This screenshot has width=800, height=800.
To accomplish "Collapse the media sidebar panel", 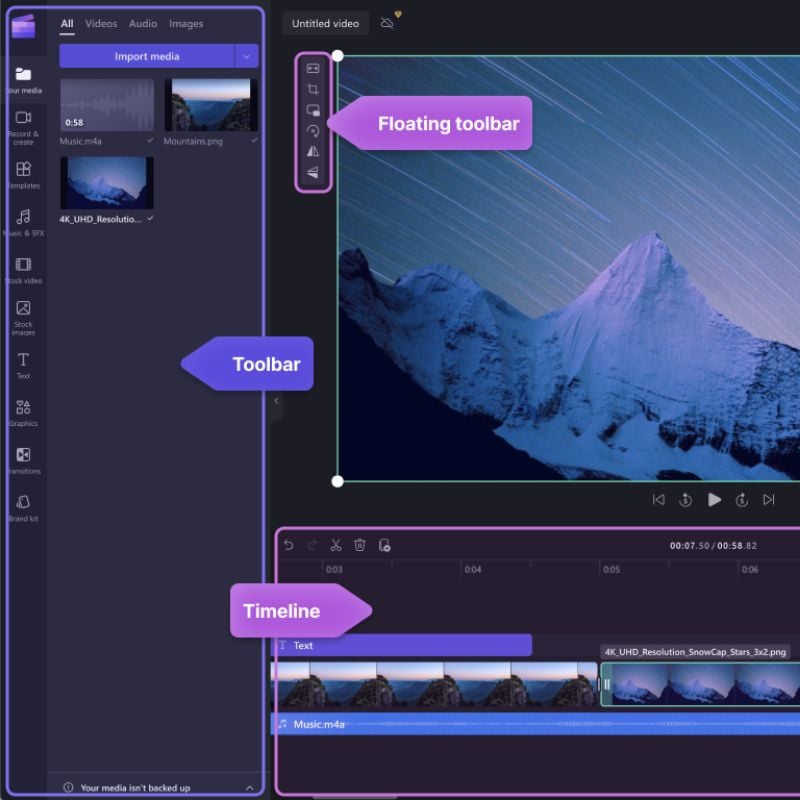I will point(275,400).
